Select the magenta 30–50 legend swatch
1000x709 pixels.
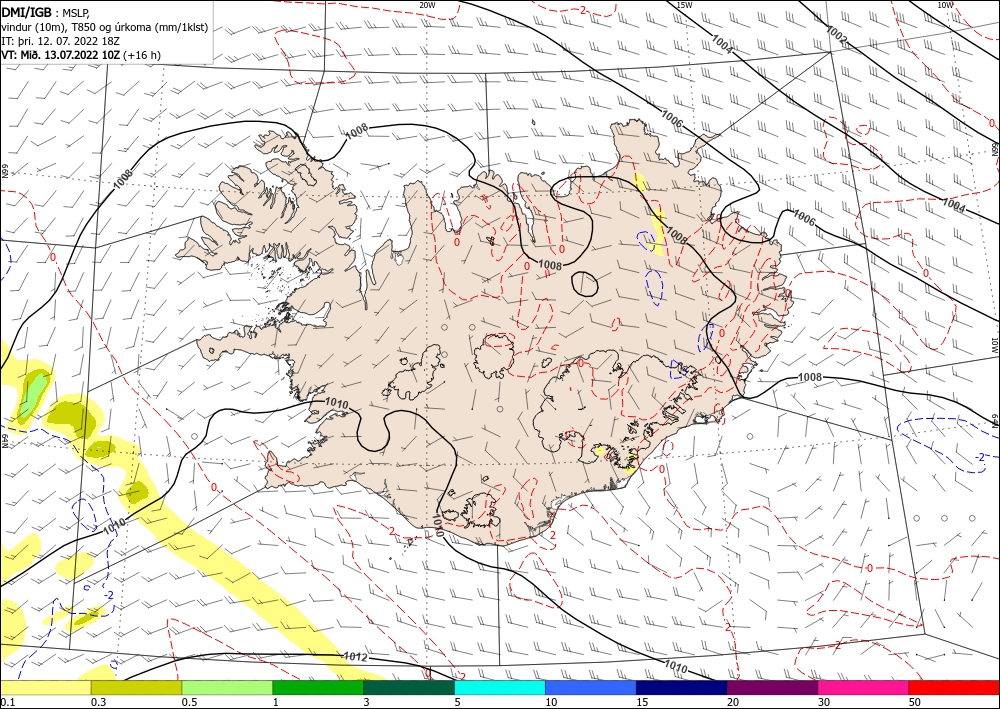(x=864, y=687)
